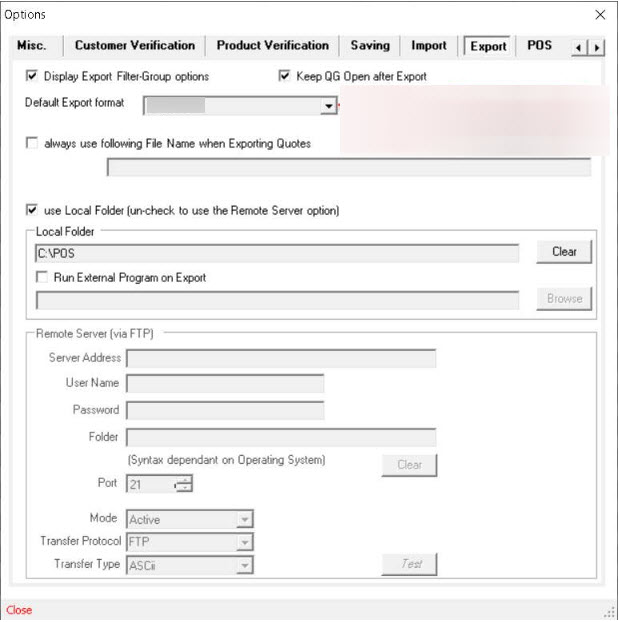Switch to the Customer Verification tab

[134, 46]
